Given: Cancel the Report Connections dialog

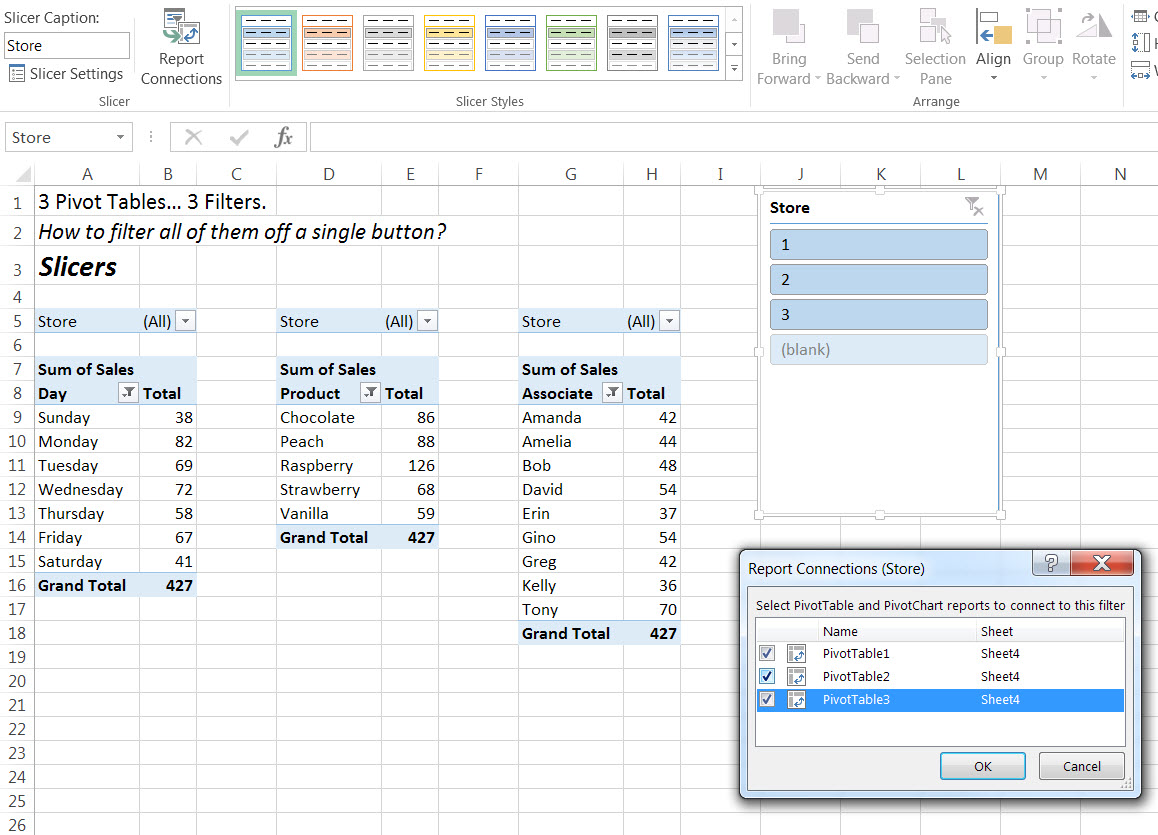Looking at the screenshot, I should click(1081, 767).
